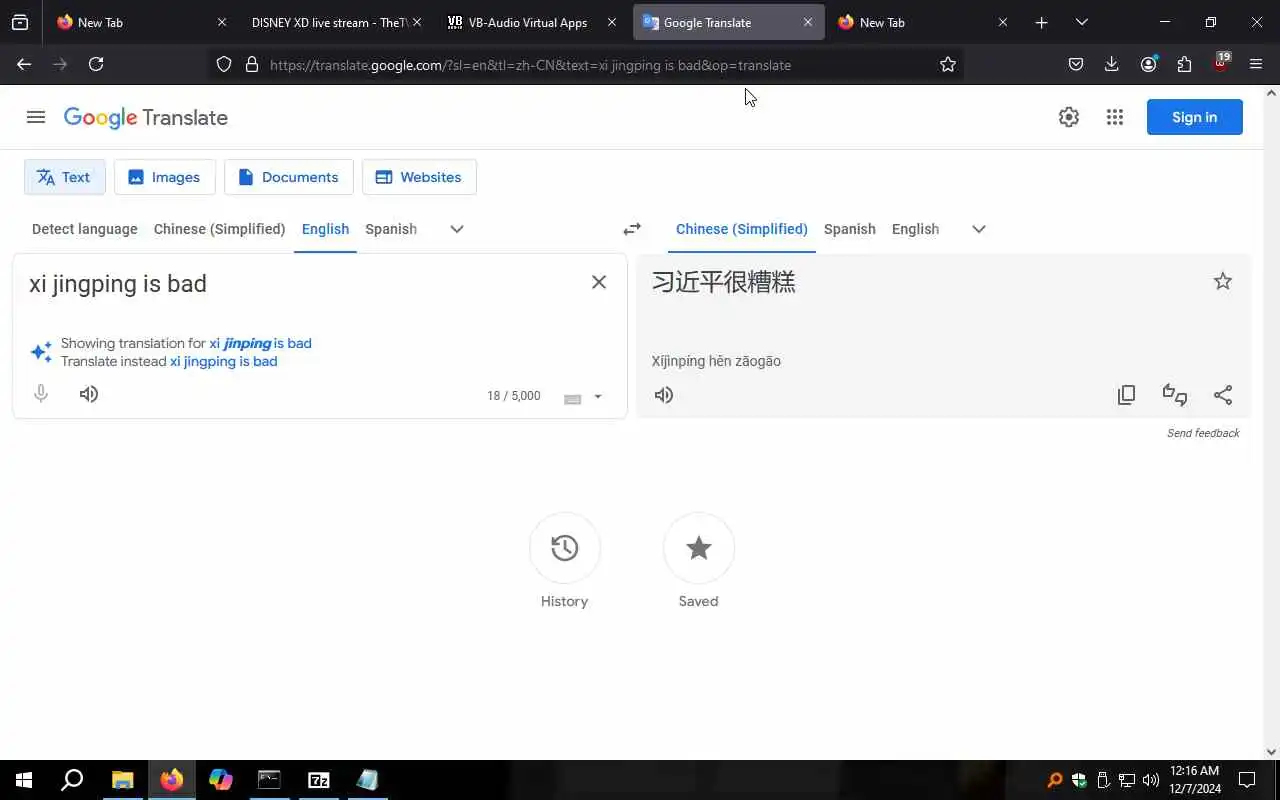Image resolution: width=1280 pixels, height=800 pixels.
Task: Expand more source languages list
Action: tap(457, 229)
